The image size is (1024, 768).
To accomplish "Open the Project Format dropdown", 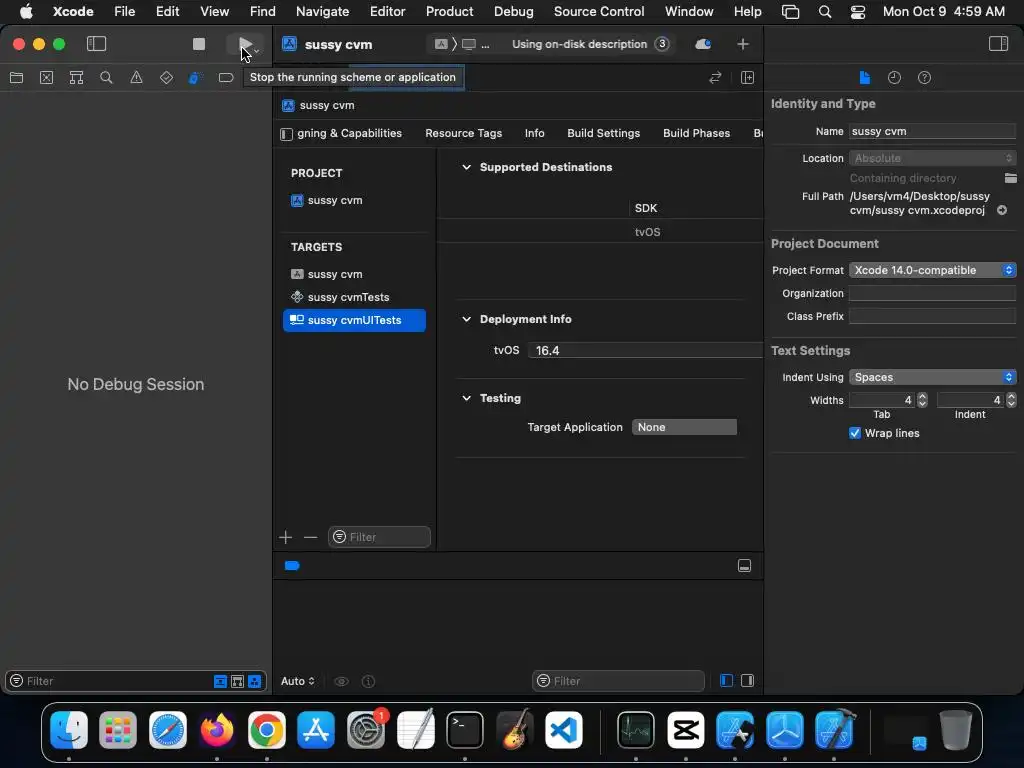I will coord(932,270).
